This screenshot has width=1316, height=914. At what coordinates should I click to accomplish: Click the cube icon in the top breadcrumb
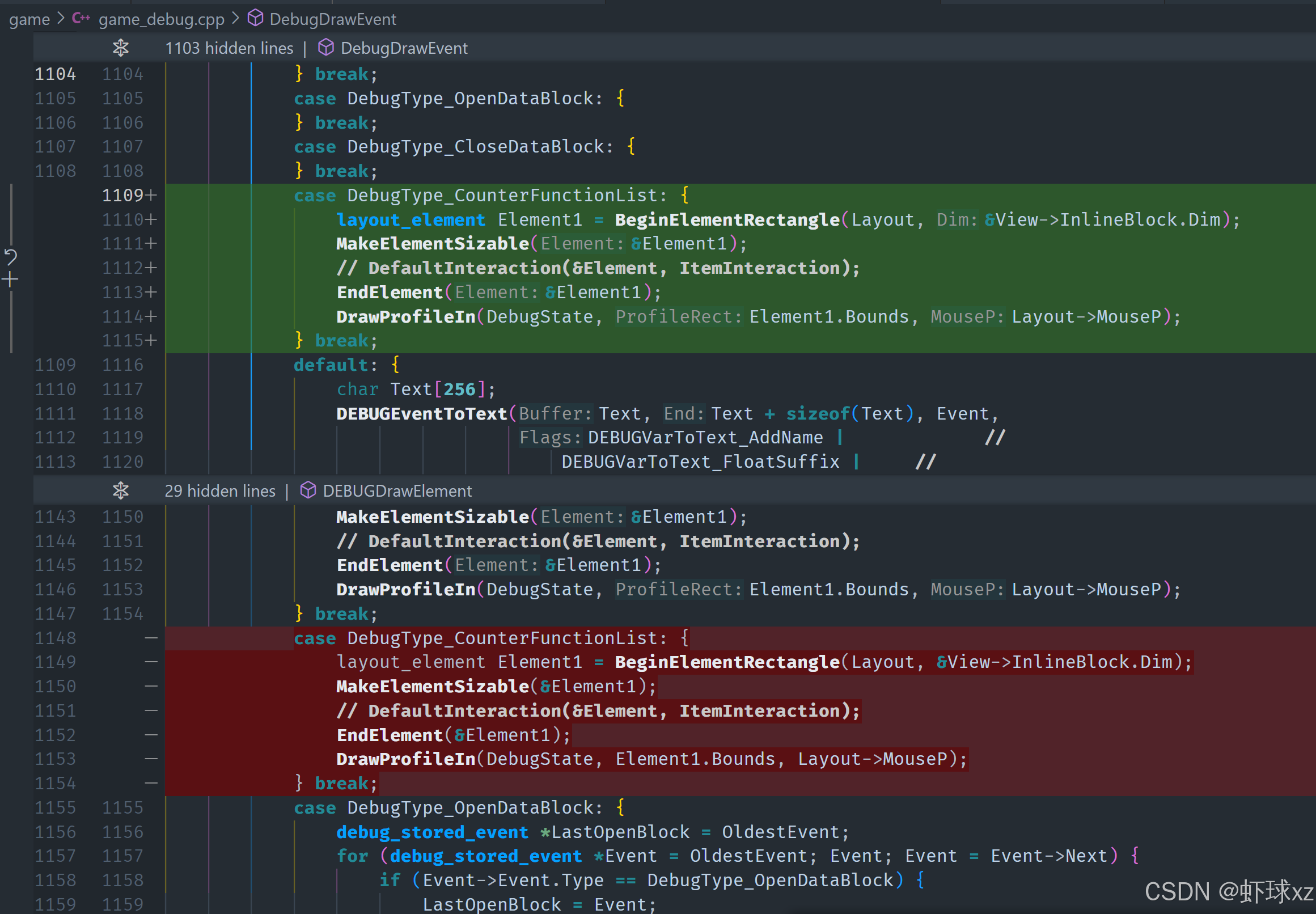tap(255, 19)
